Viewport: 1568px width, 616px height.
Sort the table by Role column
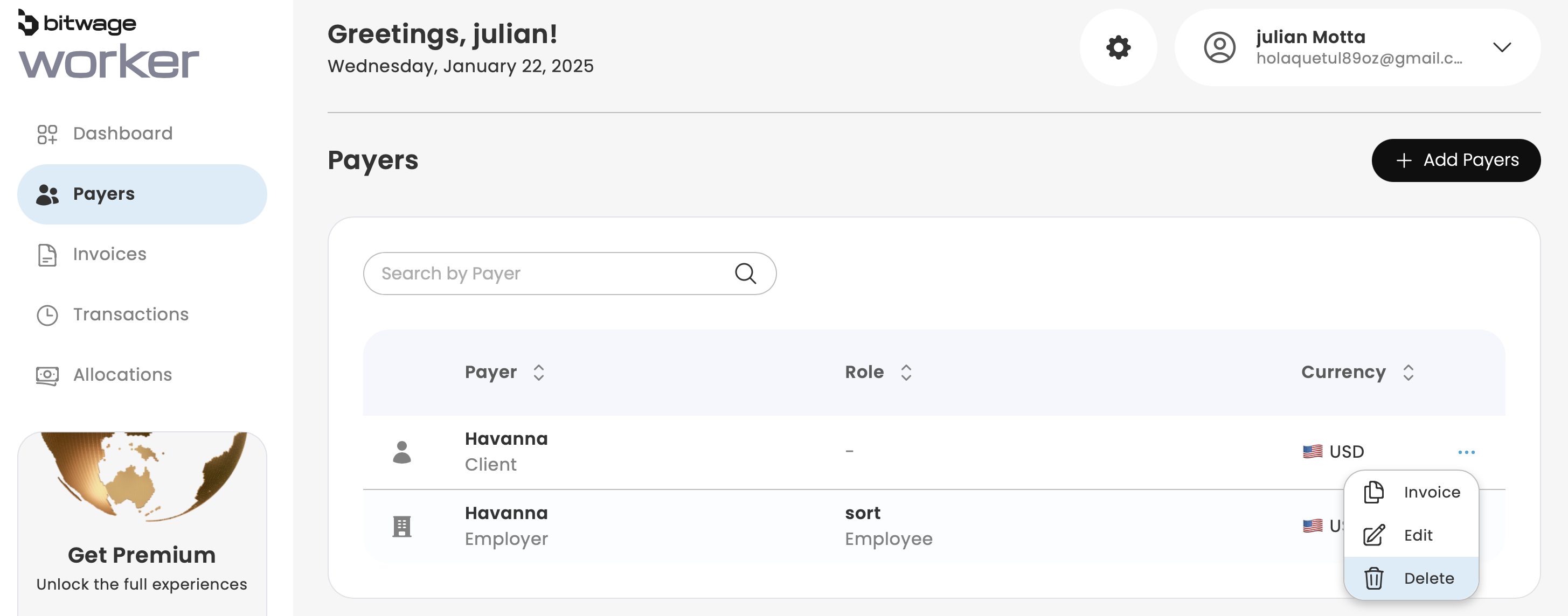click(x=906, y=372)
